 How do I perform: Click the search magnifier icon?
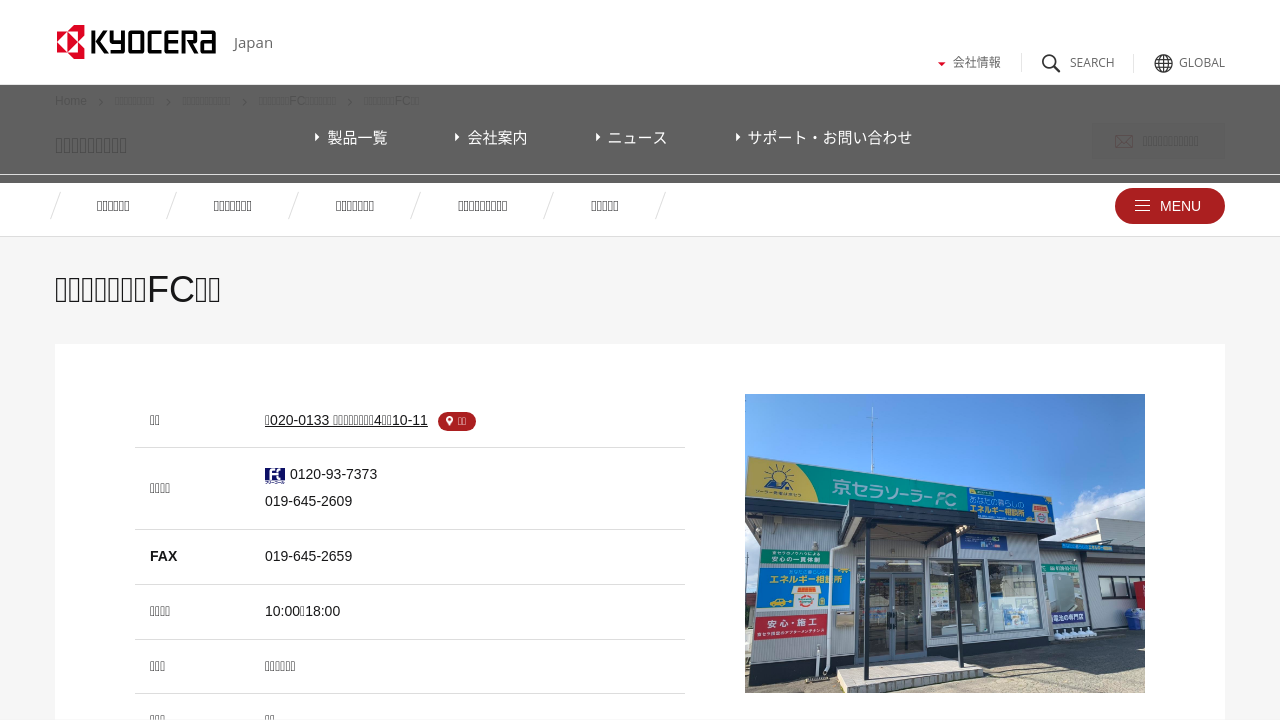point(1051,63)
